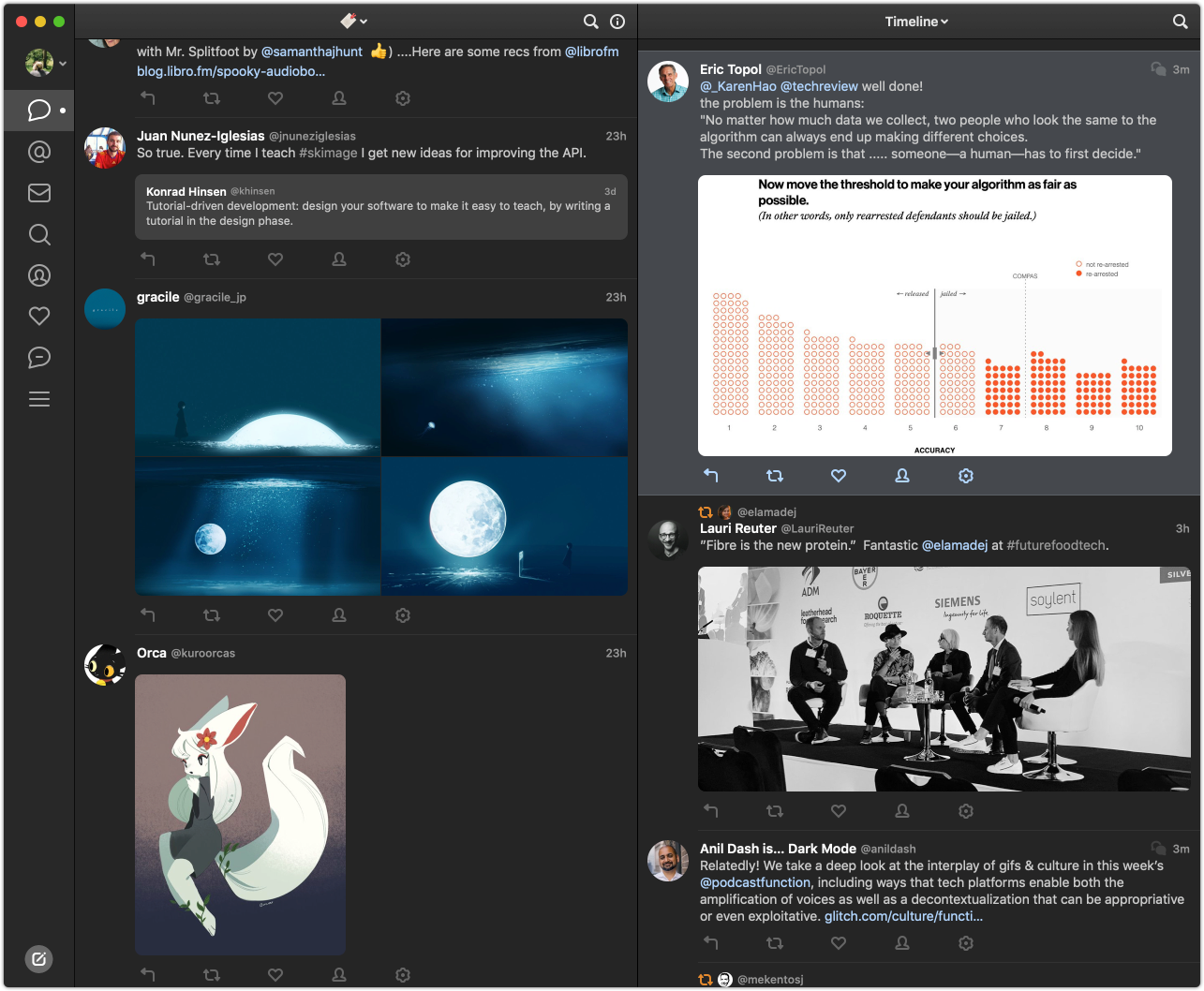
Task: Open the Timeline column title dropdown
Action: coord(916,22)
